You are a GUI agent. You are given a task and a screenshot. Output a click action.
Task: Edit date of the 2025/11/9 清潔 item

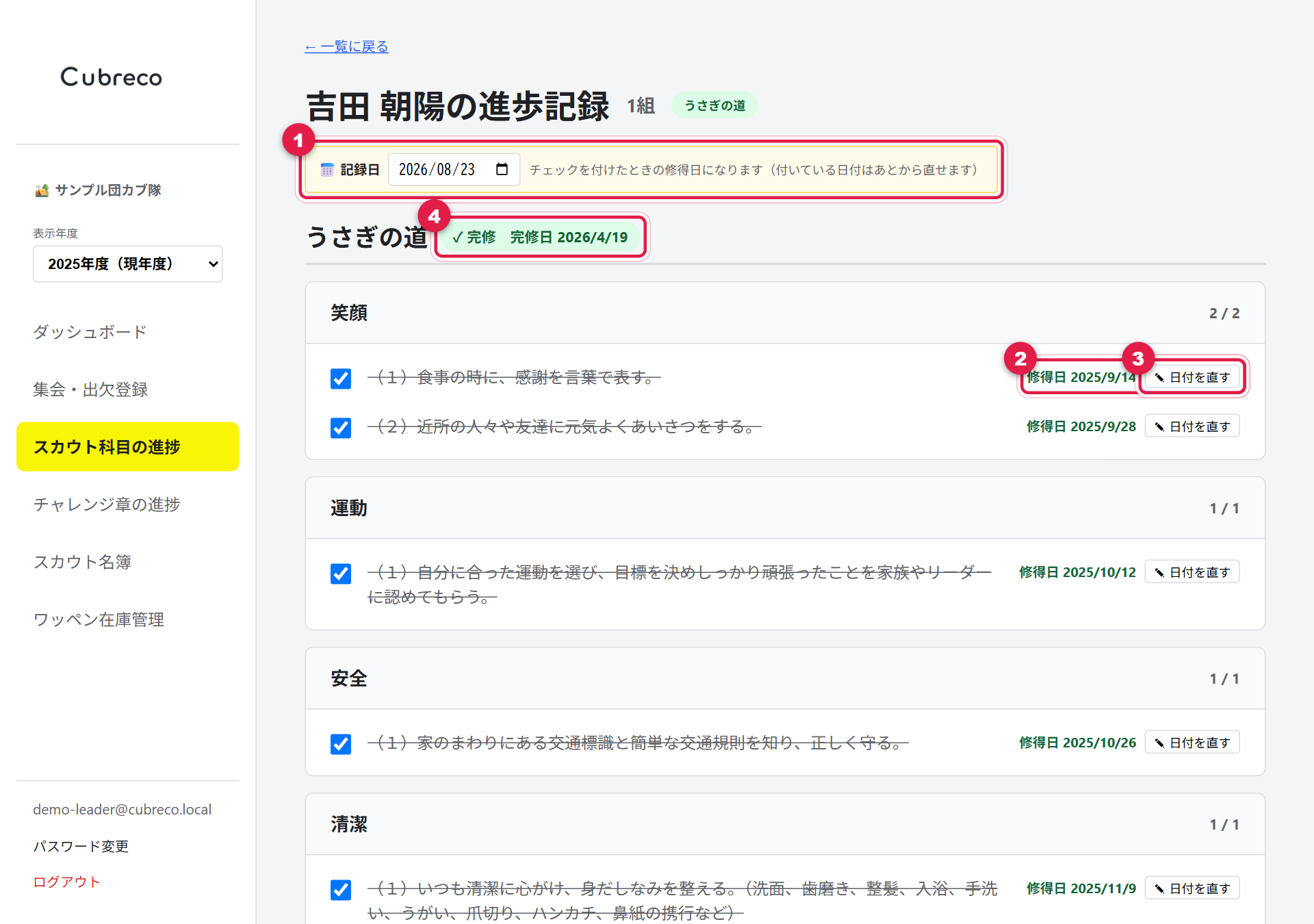pyautogui.click(x=1192, y=888)
